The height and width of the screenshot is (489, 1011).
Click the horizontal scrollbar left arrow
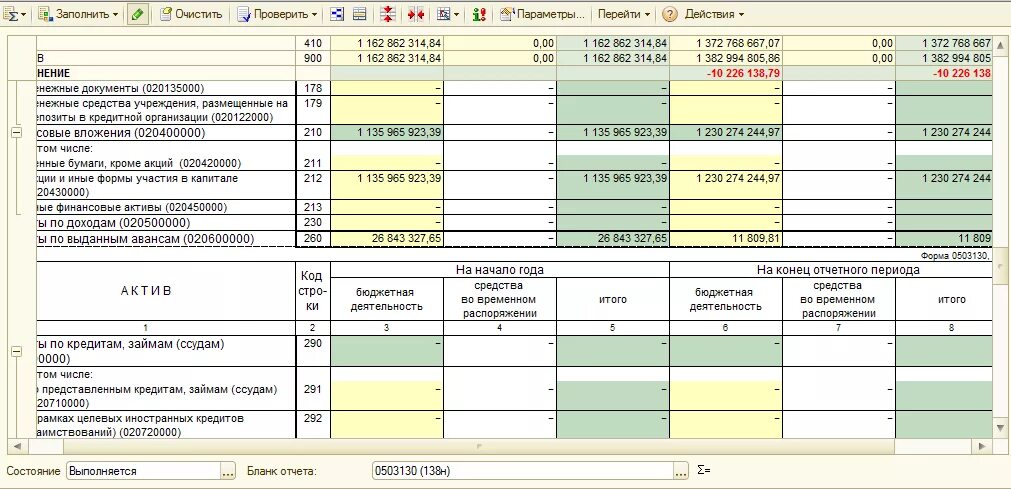(x=16, y=446)
